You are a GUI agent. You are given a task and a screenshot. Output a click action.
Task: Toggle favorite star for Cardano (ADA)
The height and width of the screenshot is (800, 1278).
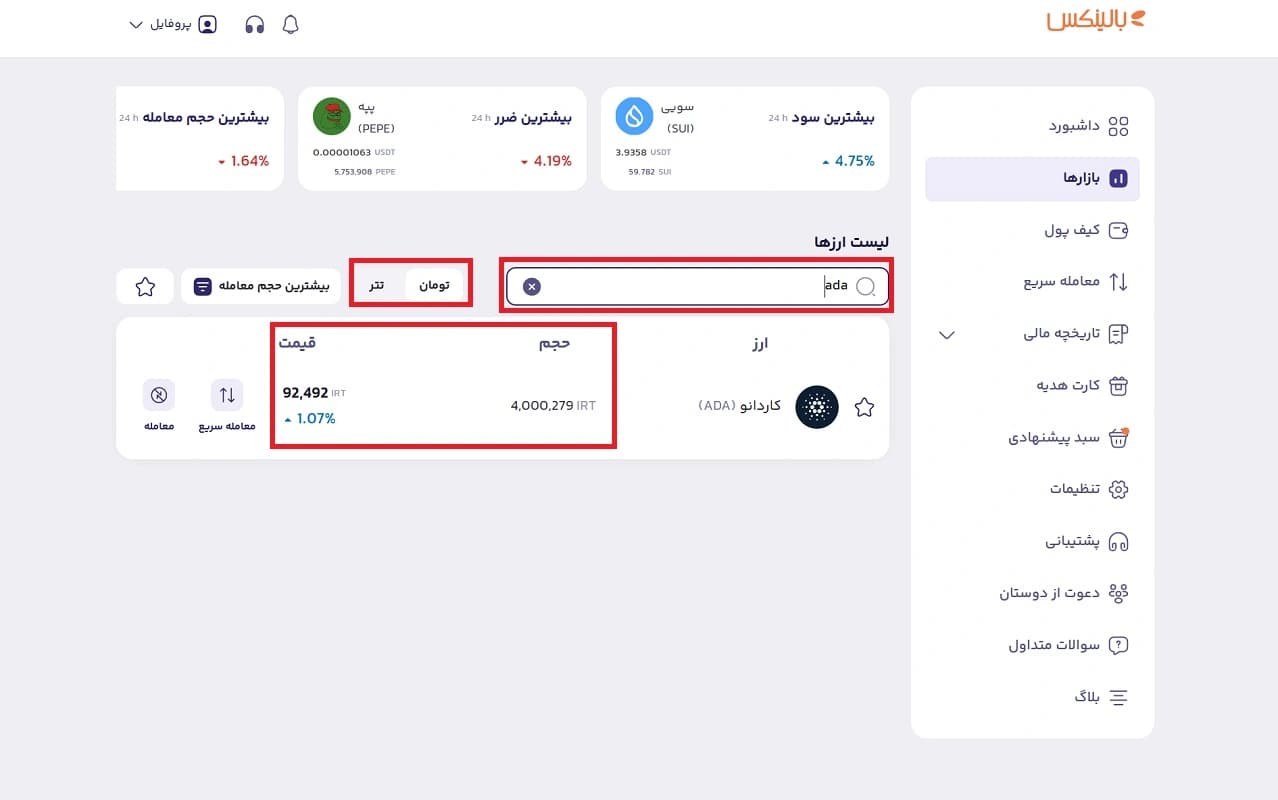[x=864, y=407]
